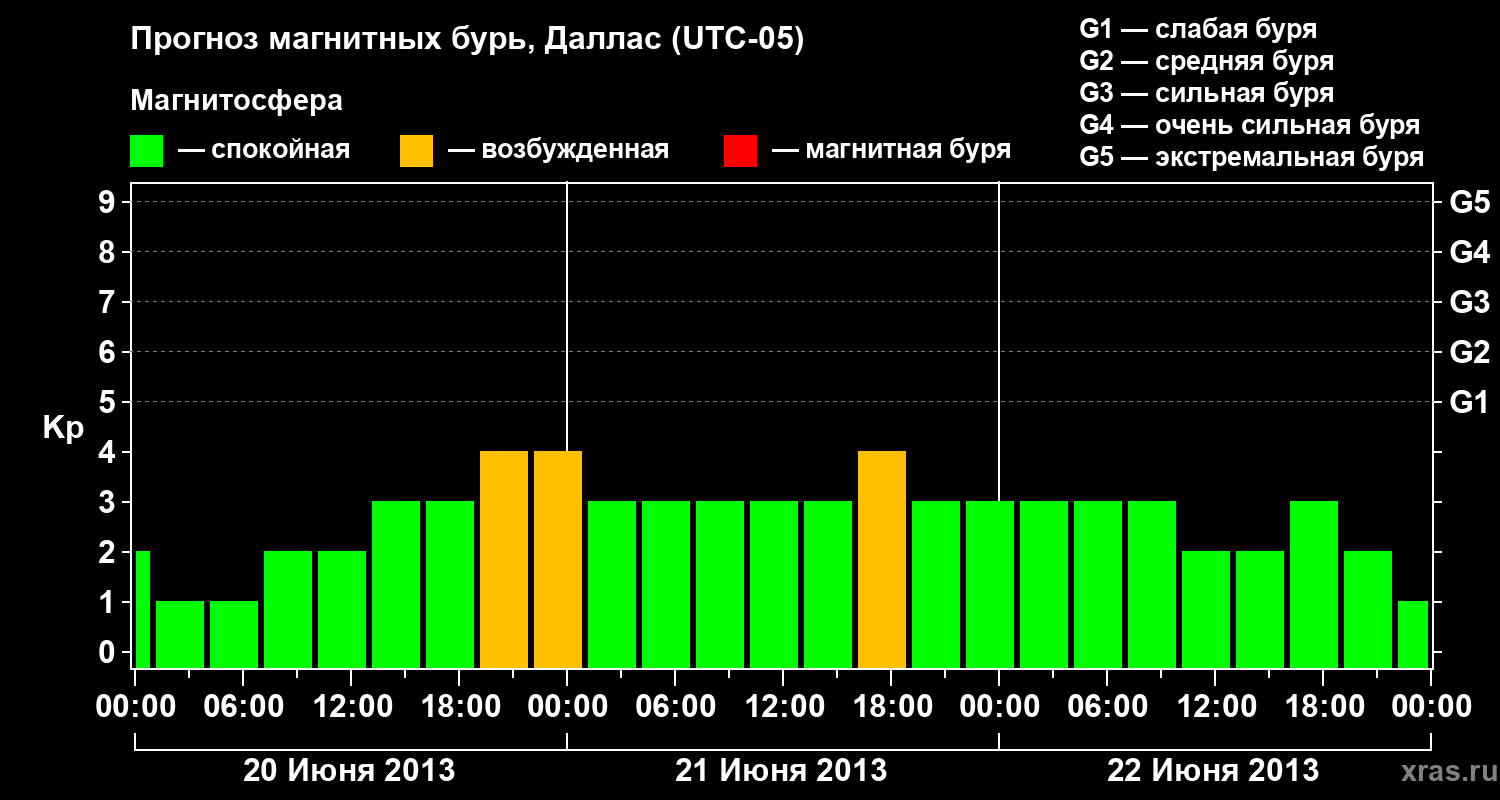
Task: Click the orange bar just after 18:00 on 20 June
Action: tap(504, 559)
